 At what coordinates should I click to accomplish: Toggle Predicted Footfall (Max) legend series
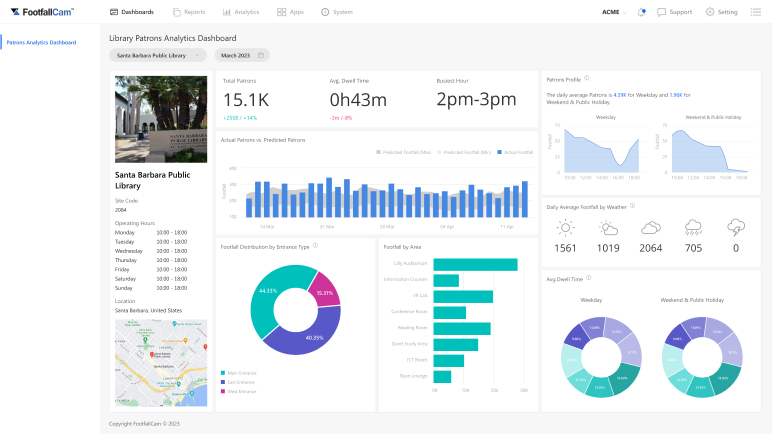click(x=404, y=152)
